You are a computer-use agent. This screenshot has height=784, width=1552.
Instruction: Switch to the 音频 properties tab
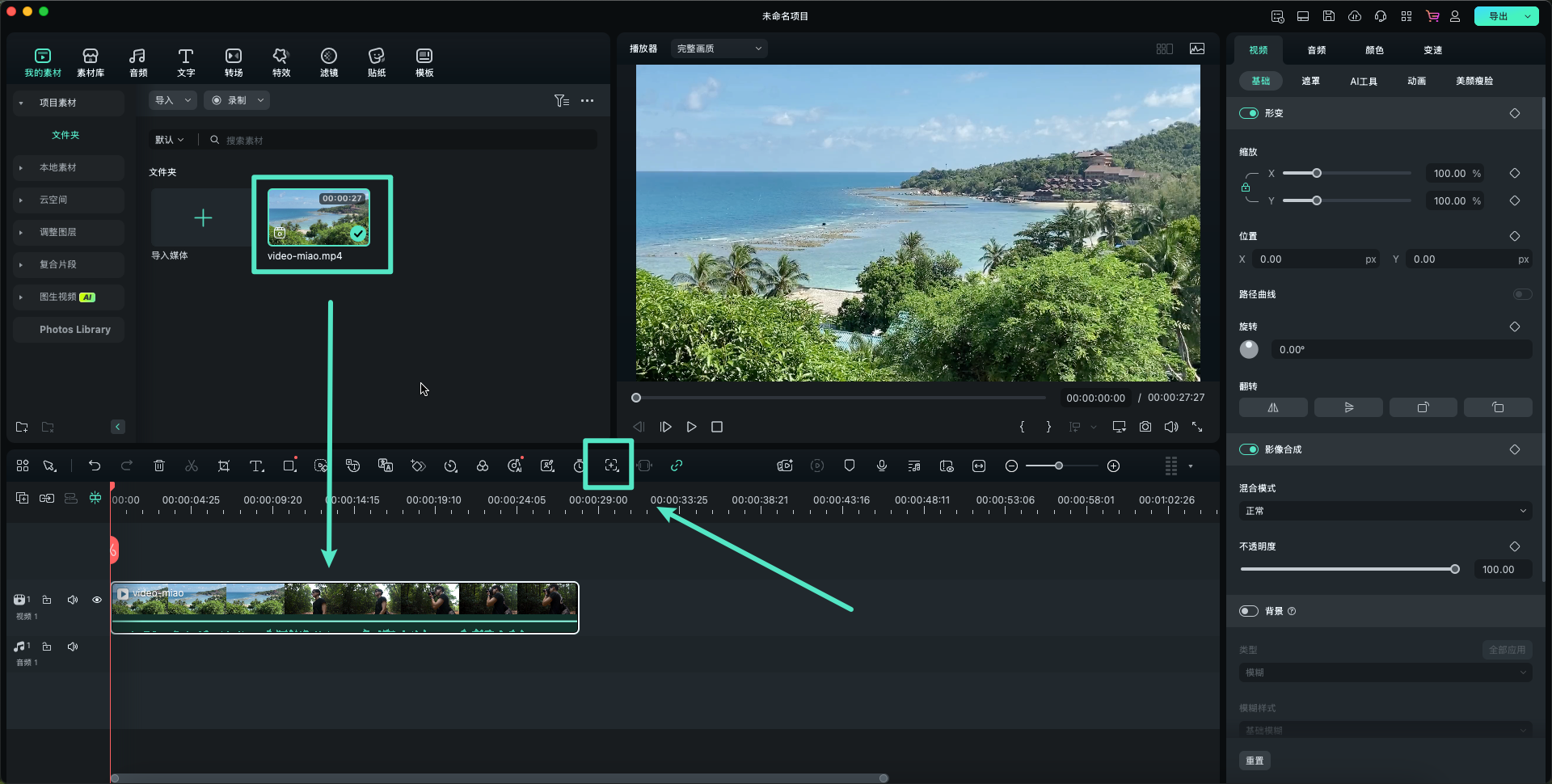[x=1317, y=50]
